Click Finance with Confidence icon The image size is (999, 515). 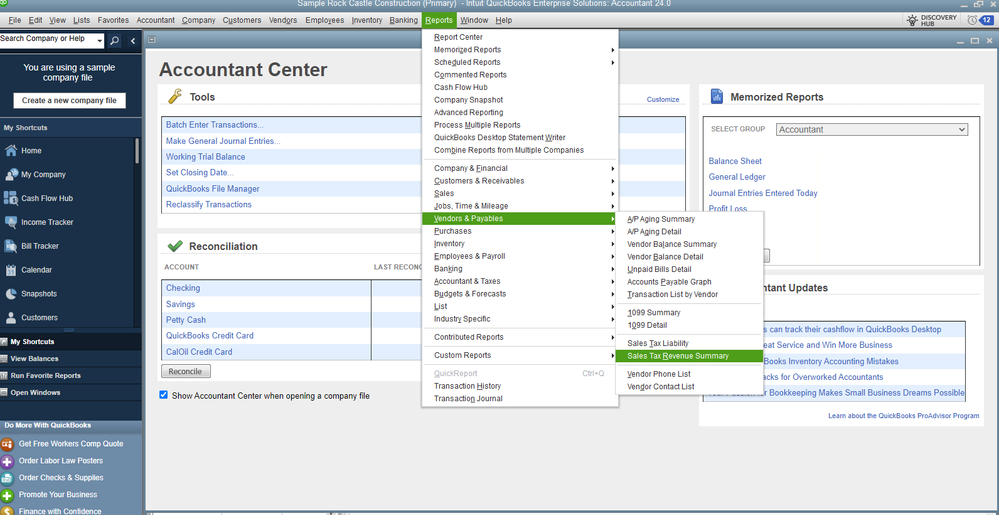coord(7,511)
